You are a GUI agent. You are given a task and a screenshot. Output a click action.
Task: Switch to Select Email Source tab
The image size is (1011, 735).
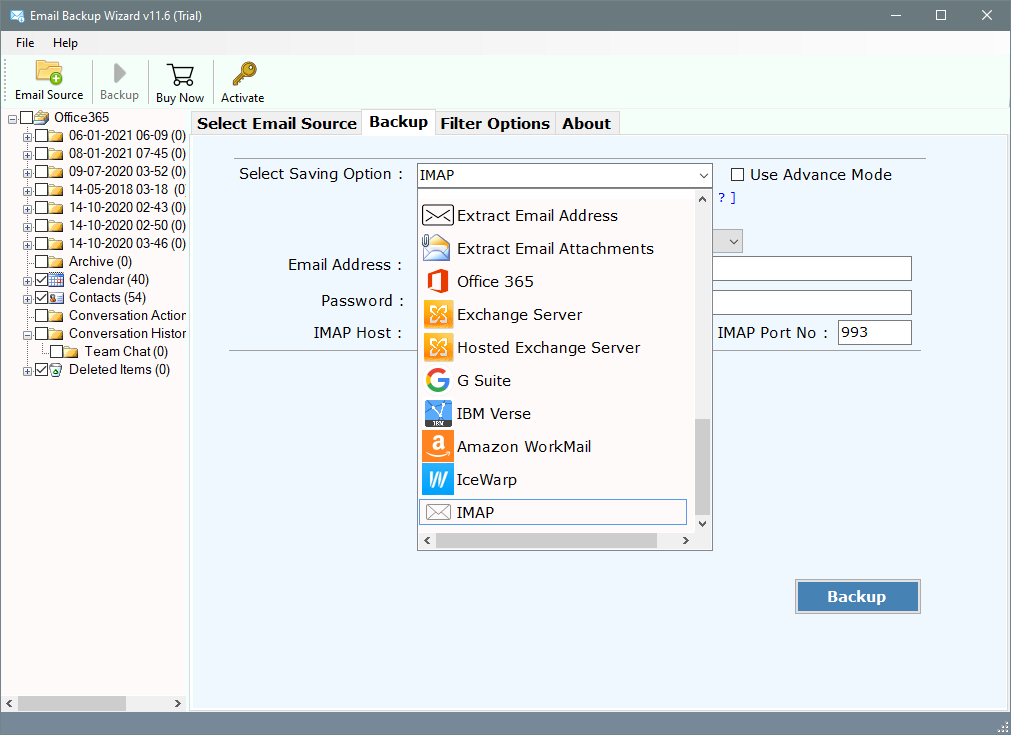point(277,123)
